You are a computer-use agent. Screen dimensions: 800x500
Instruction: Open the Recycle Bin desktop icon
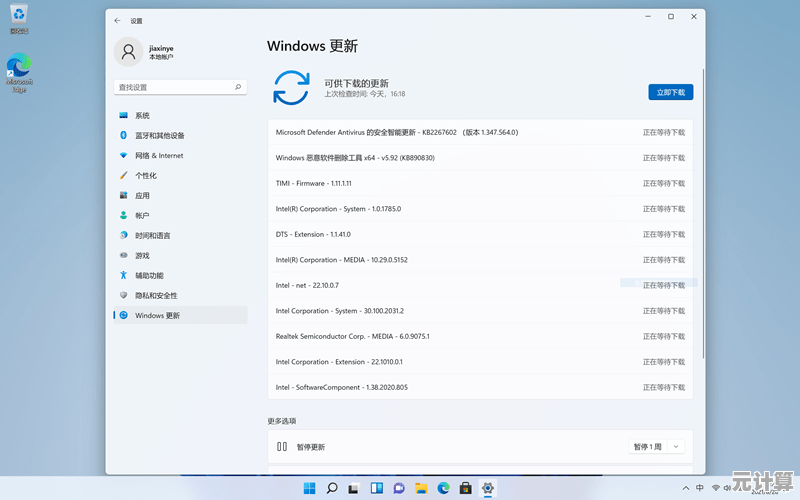[x=19, y=19]
